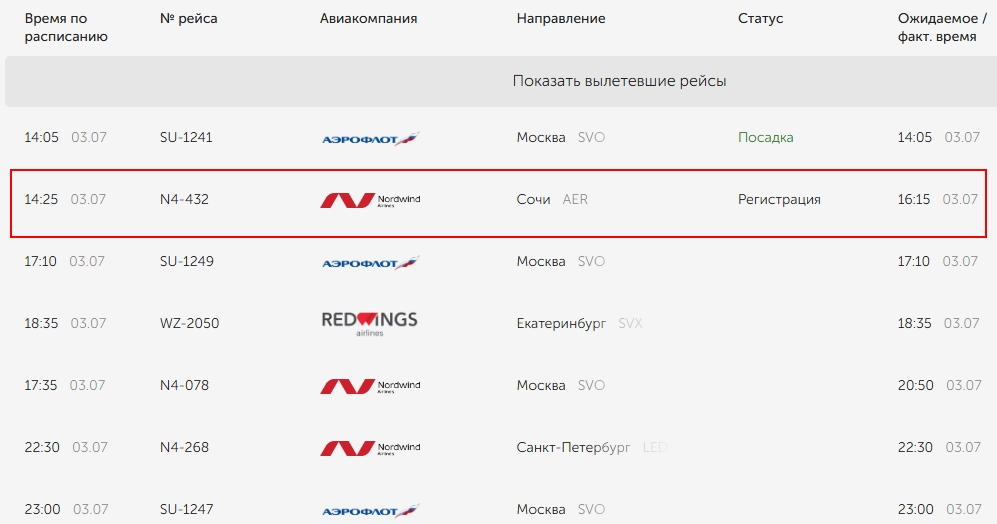Click Nordwind logo for flight N4-078
997x524 pixels.
370,386
